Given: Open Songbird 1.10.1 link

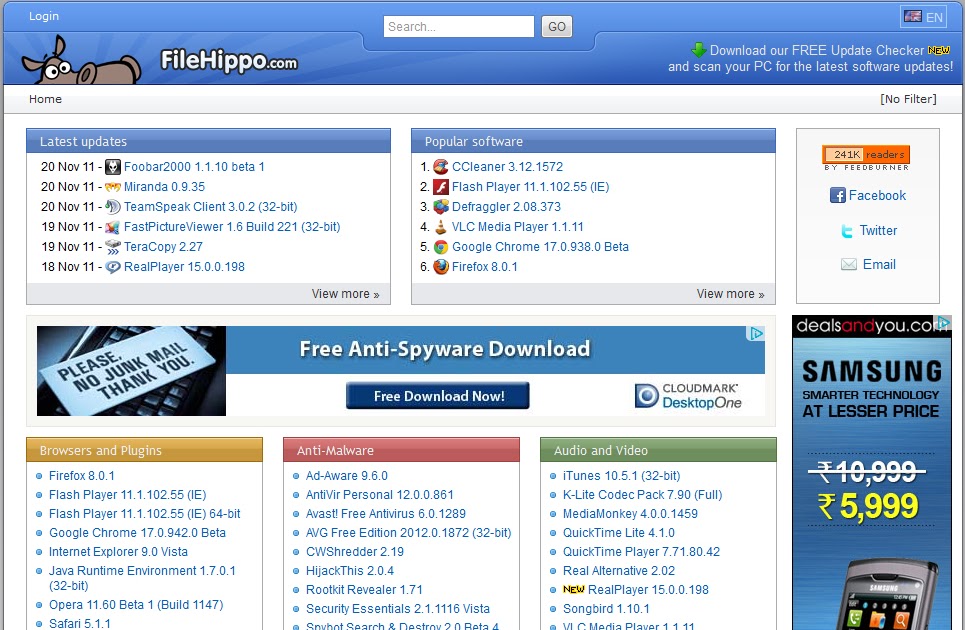Looking at the screenshot, I should [606, 609].
